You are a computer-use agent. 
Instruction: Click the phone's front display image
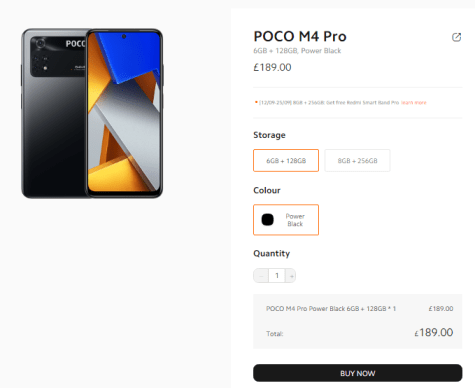coord(124,113)
